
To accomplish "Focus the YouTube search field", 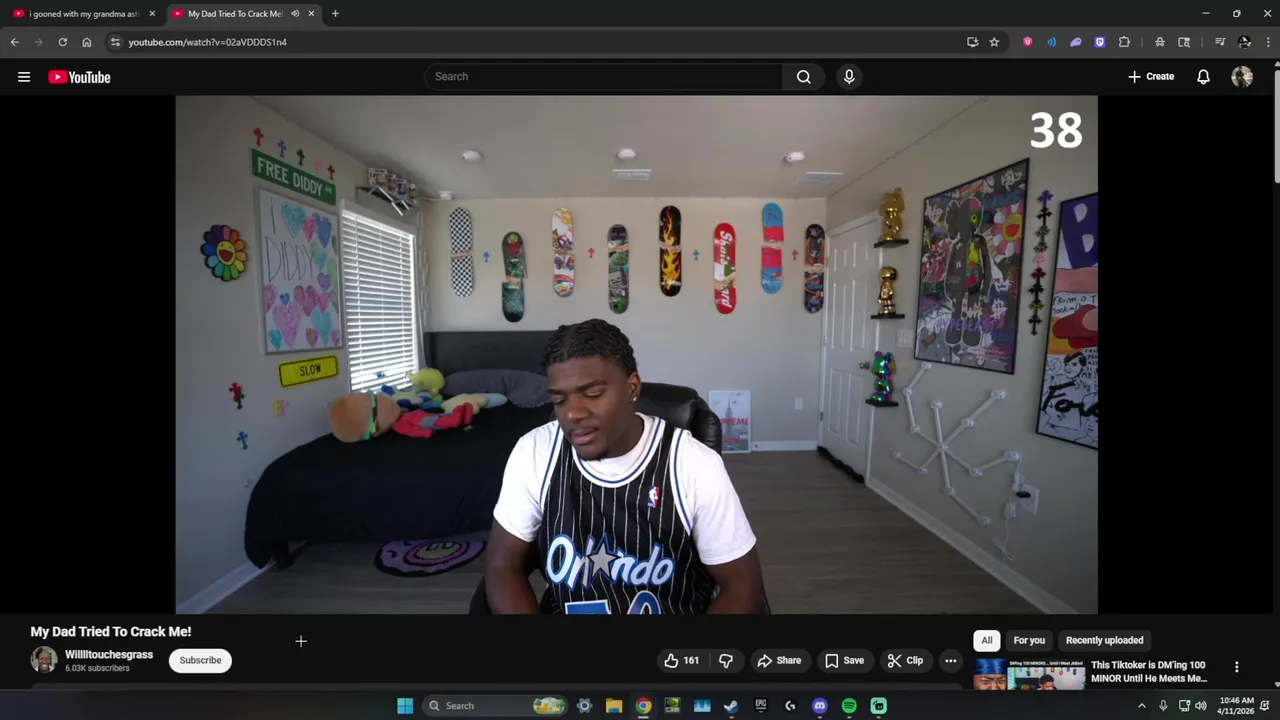I will tap(604, 77).
